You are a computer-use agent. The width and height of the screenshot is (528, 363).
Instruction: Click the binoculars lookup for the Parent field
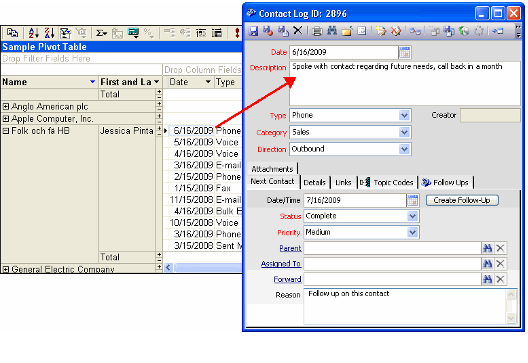tap(487, 249)
